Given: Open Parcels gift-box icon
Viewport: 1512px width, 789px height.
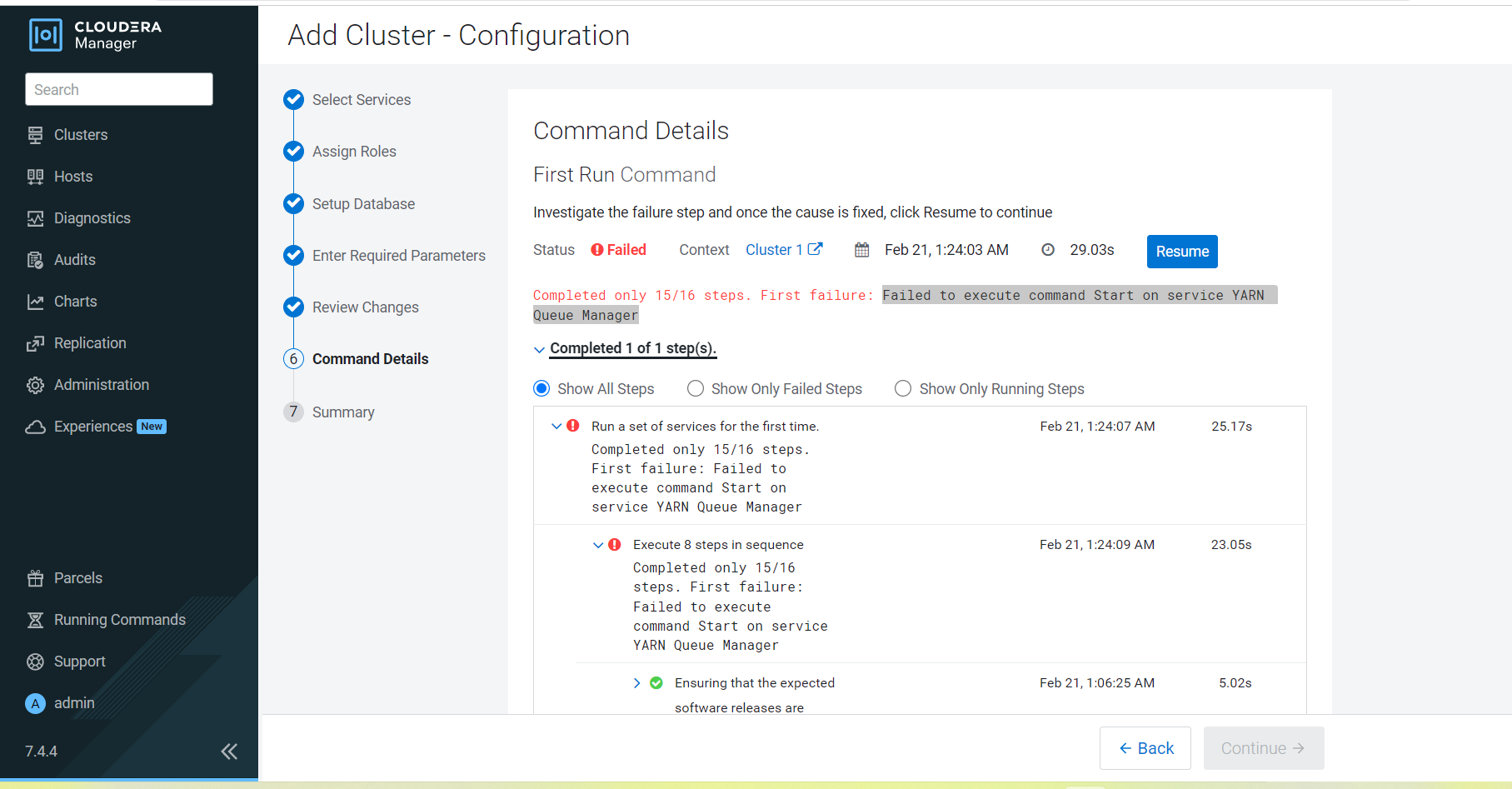Looking at the screenshot, I should pos(35,578).
